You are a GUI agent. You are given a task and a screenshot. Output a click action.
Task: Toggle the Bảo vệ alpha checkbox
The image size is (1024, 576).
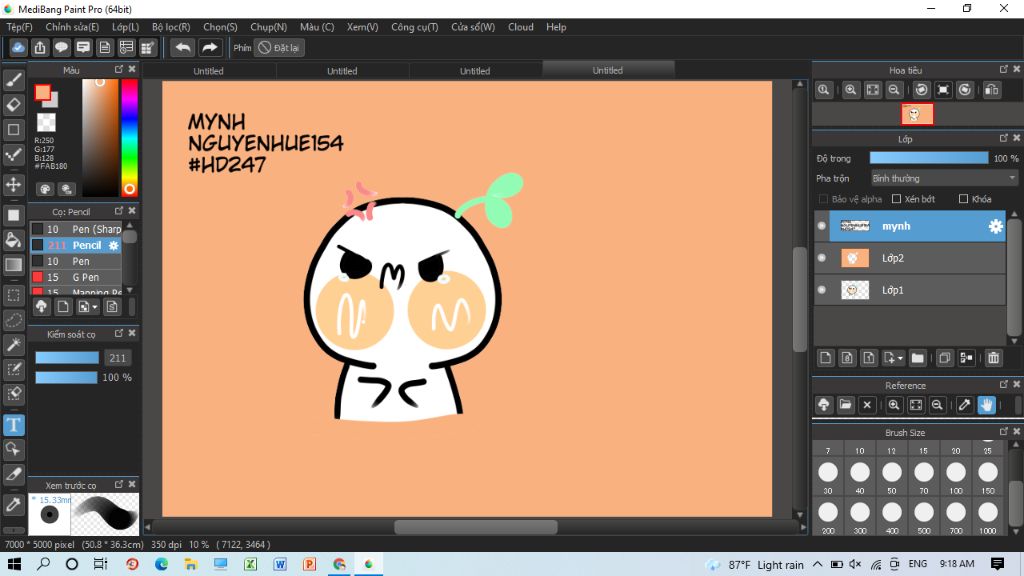coord(823,199)
